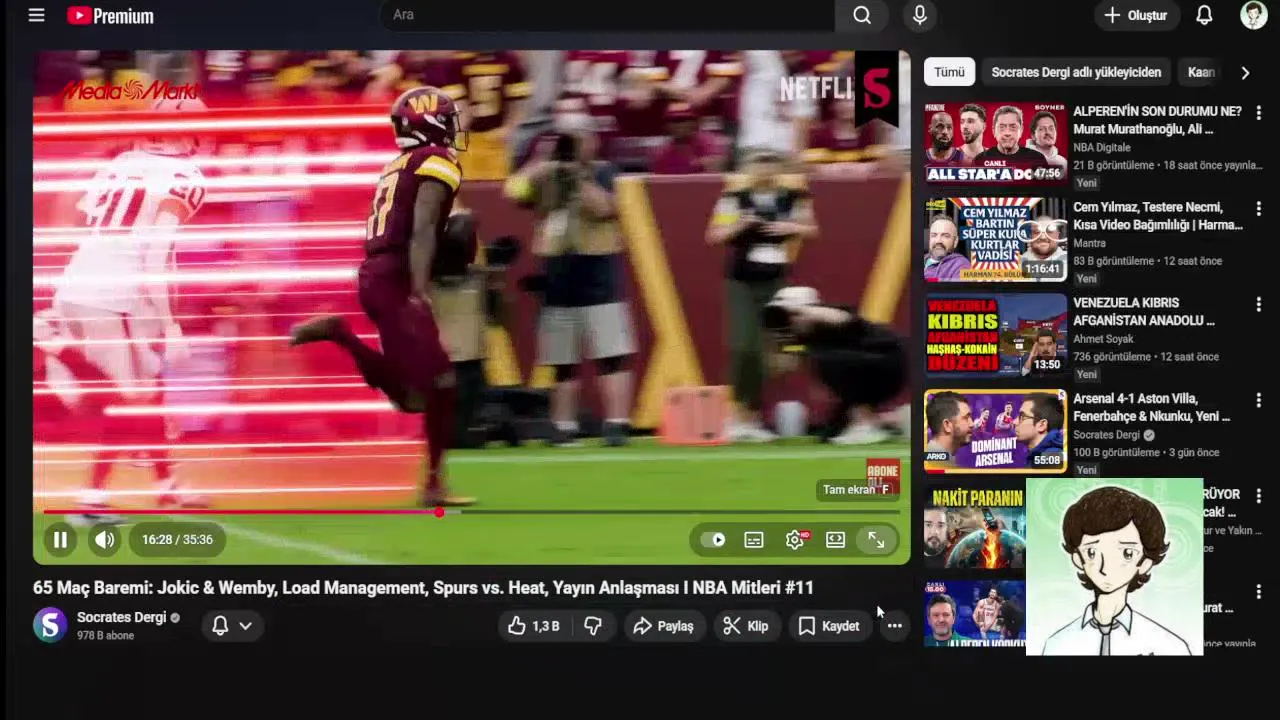Select Socrates Dergi adlı yükleyiciden chip
This screenshot has height=720, width=1280.
[x=1076, y=72]
